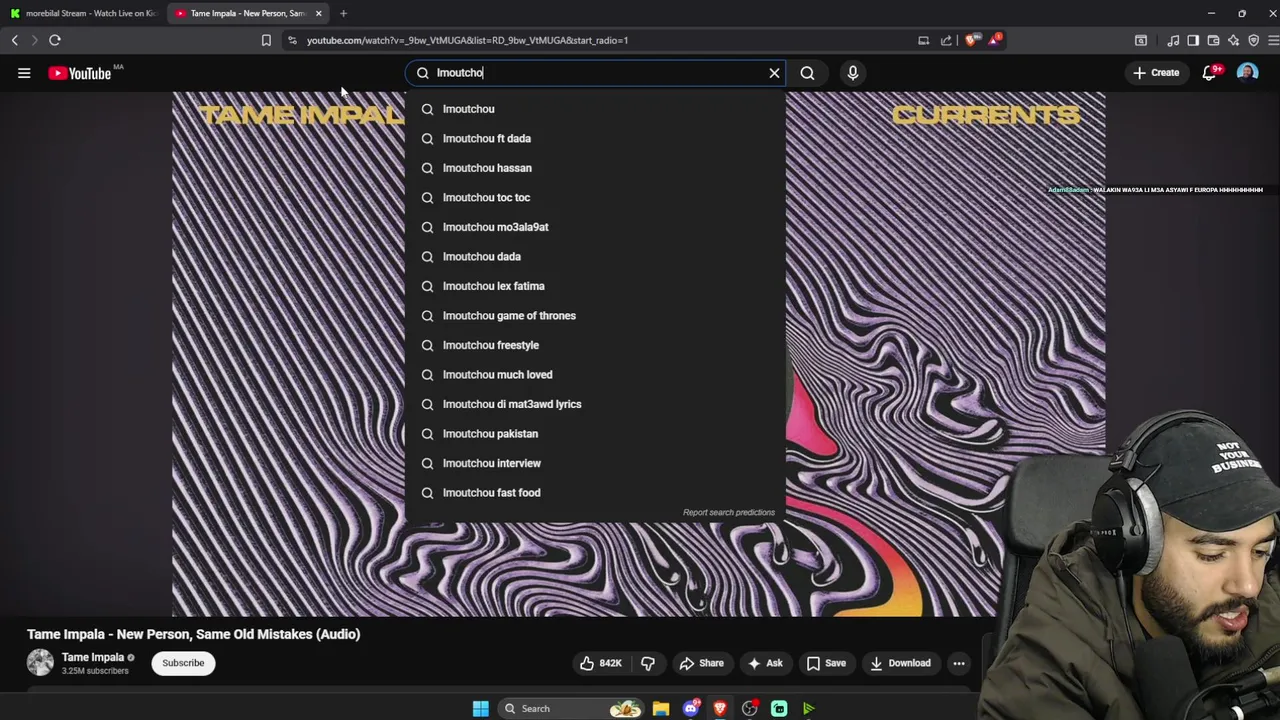Viewport: 1280px width, 720px height.
Task: Go to the YouTube home logo
Action: [80, 73]
